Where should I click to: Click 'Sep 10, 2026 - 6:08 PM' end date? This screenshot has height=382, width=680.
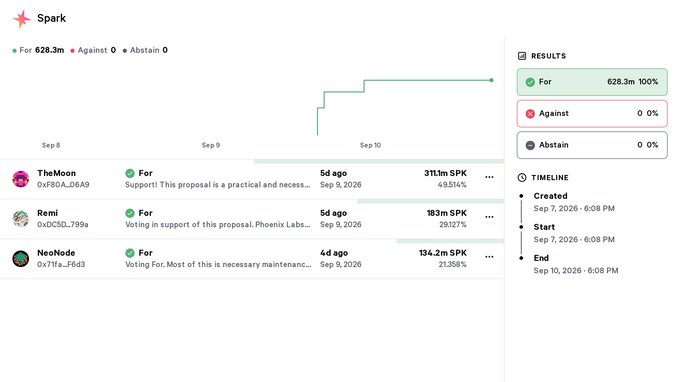pos(576,271)
